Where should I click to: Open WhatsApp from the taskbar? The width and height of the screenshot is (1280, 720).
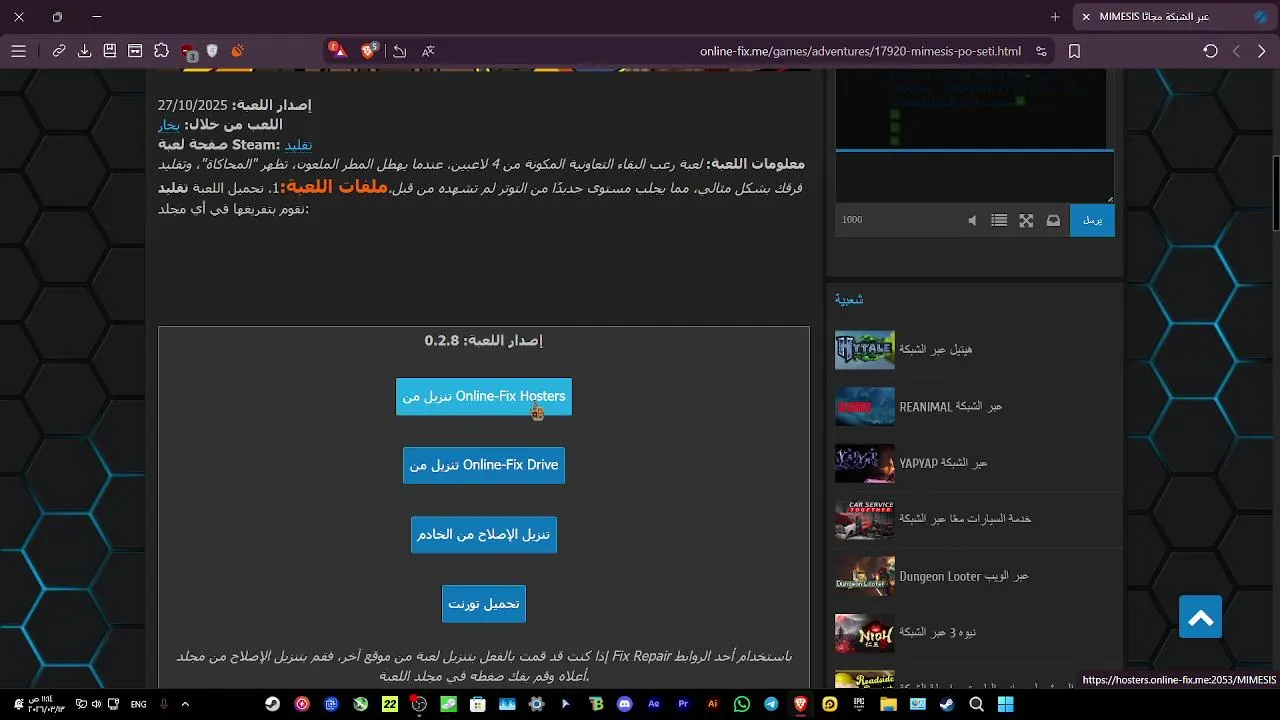click(742, 704)
